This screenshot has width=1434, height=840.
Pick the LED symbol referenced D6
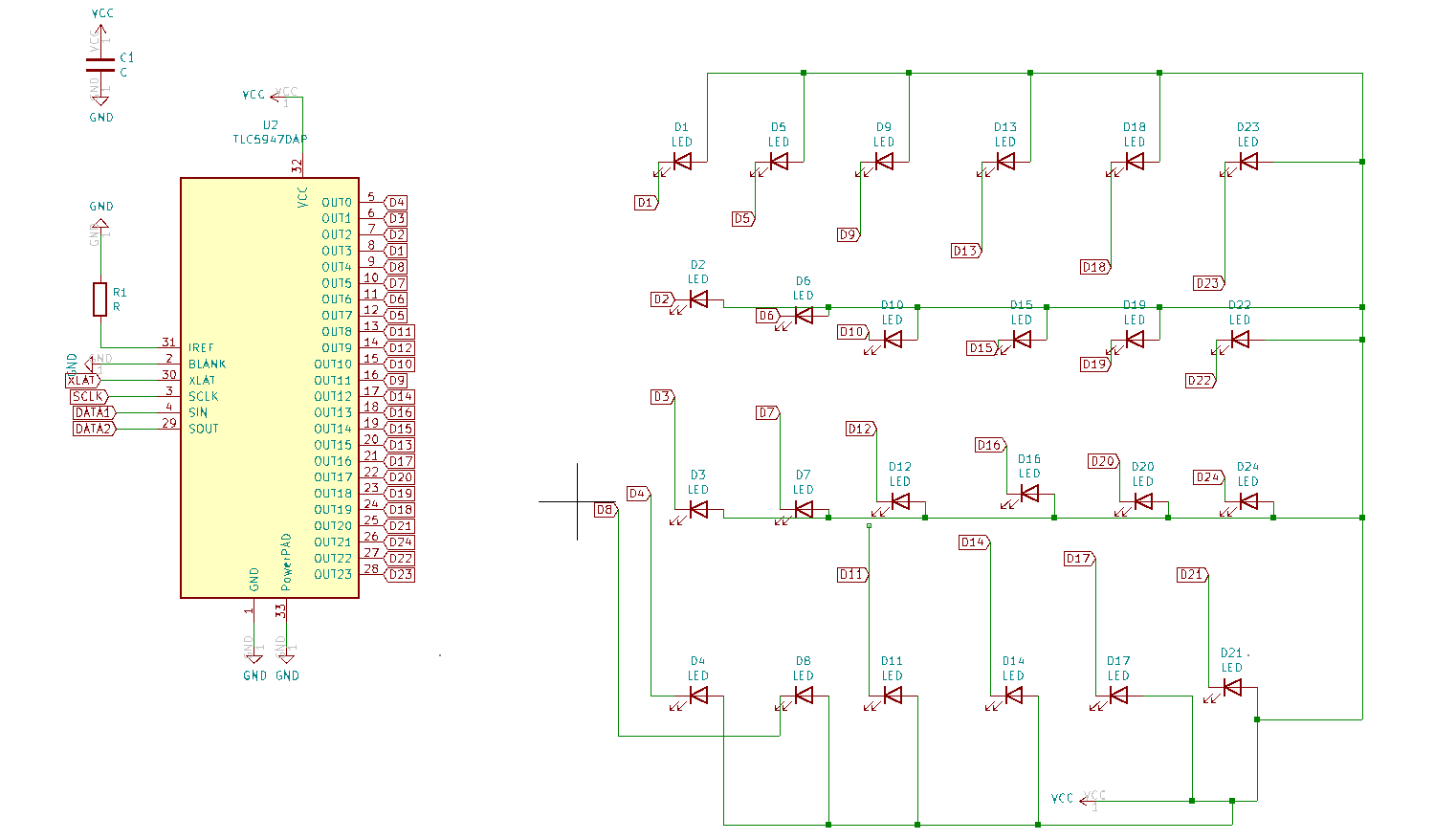coord(803,316)
